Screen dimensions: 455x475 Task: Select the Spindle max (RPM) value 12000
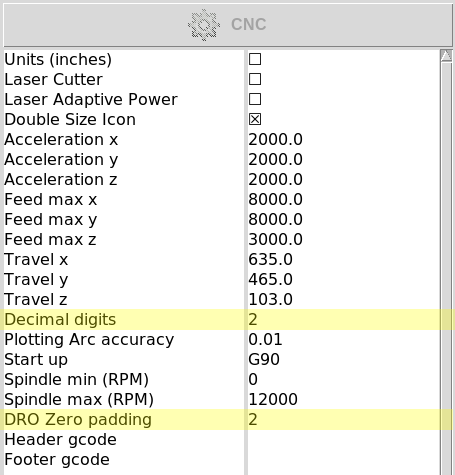point(273,399)
